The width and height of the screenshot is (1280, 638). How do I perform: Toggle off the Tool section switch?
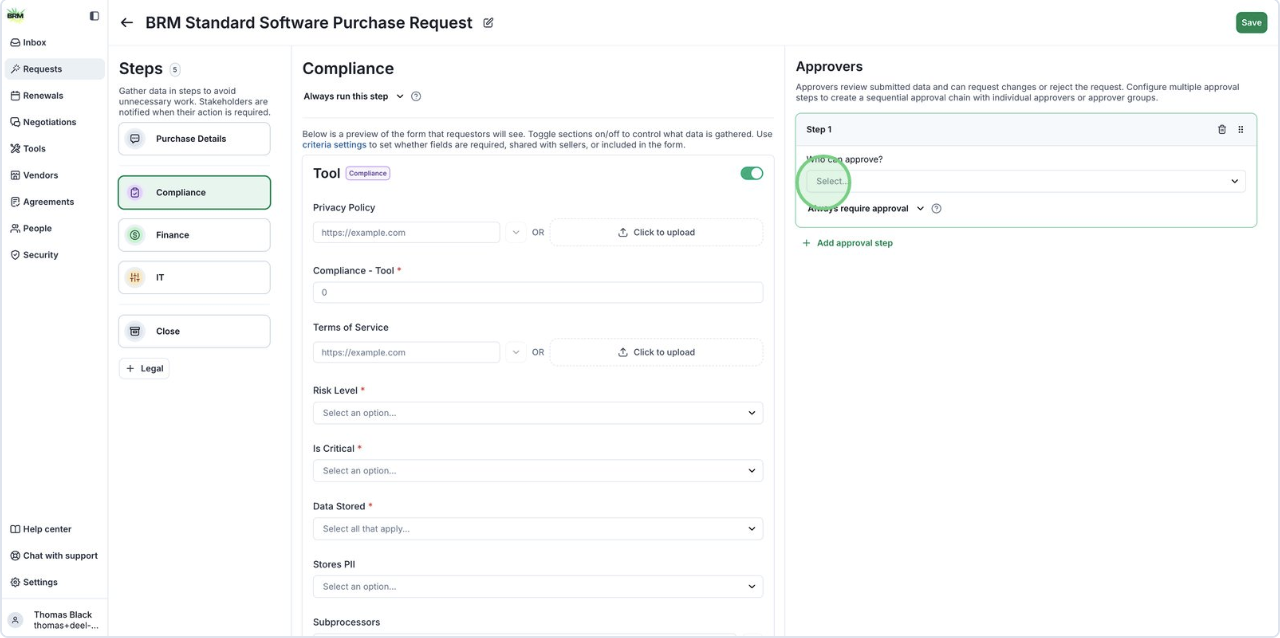point(751,173)
